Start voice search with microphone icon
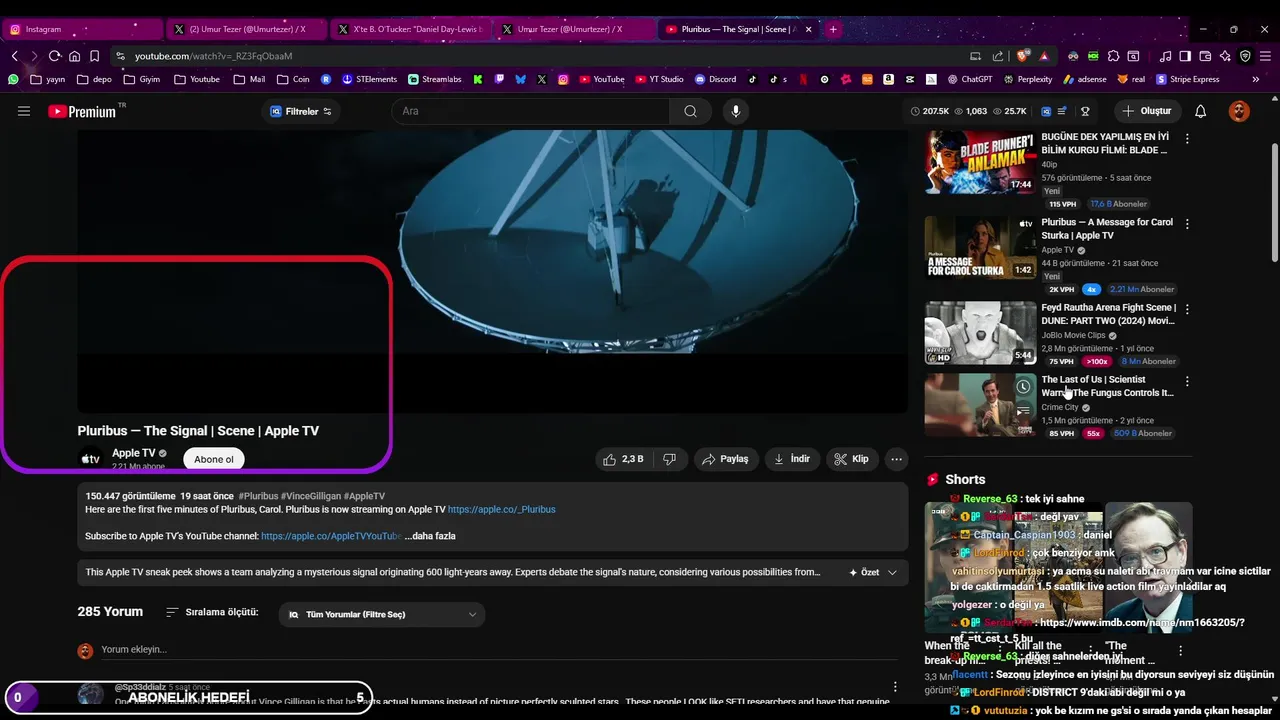1280x720 pixels. [x=736, y=111]
